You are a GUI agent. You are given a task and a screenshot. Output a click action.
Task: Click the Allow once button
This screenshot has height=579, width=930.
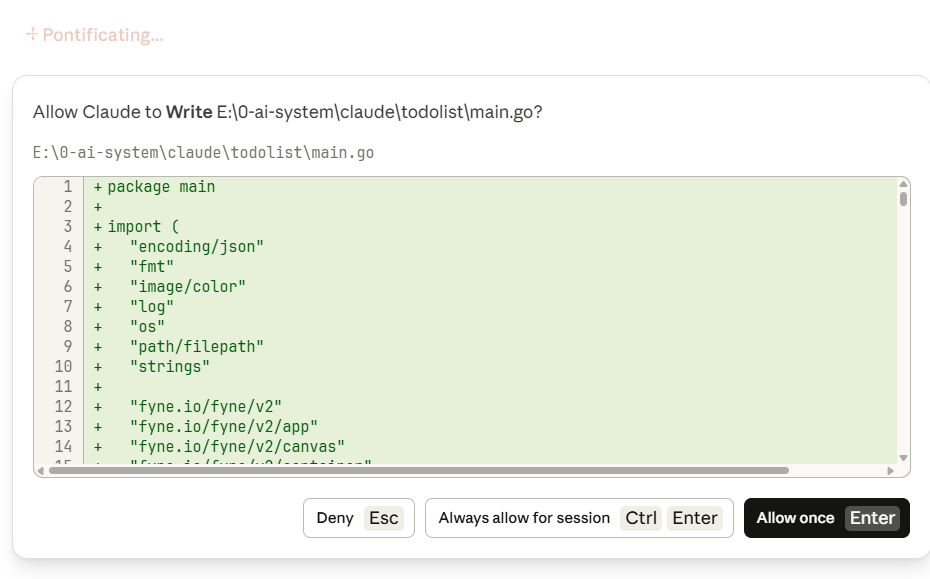pos(826,518)
